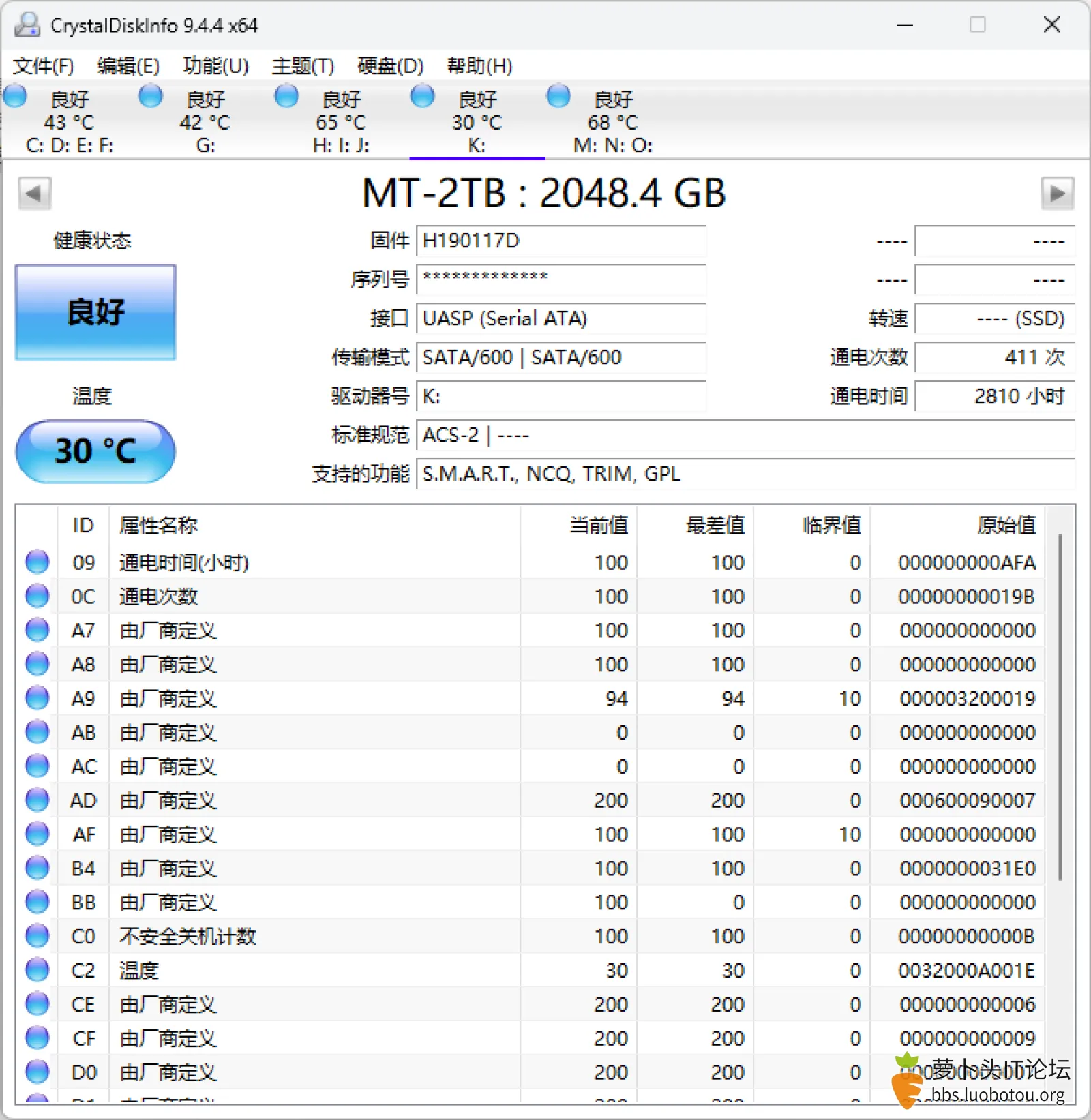Click status orb of attribute C0 row
This screenshot has height=1120, width=1091.
click(38, 936)
